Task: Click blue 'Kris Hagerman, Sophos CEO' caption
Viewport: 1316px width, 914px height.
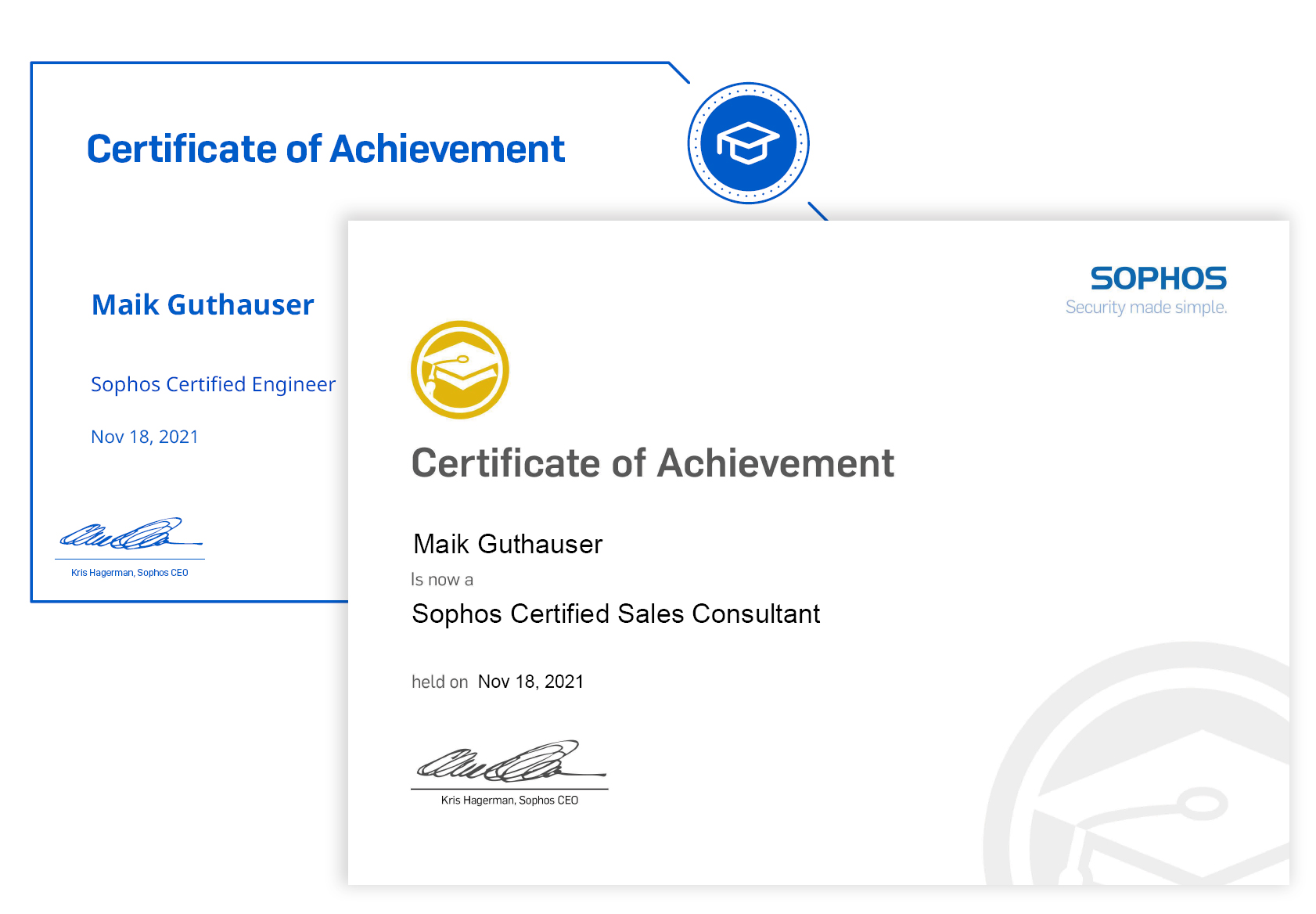Action: point(129,573)
